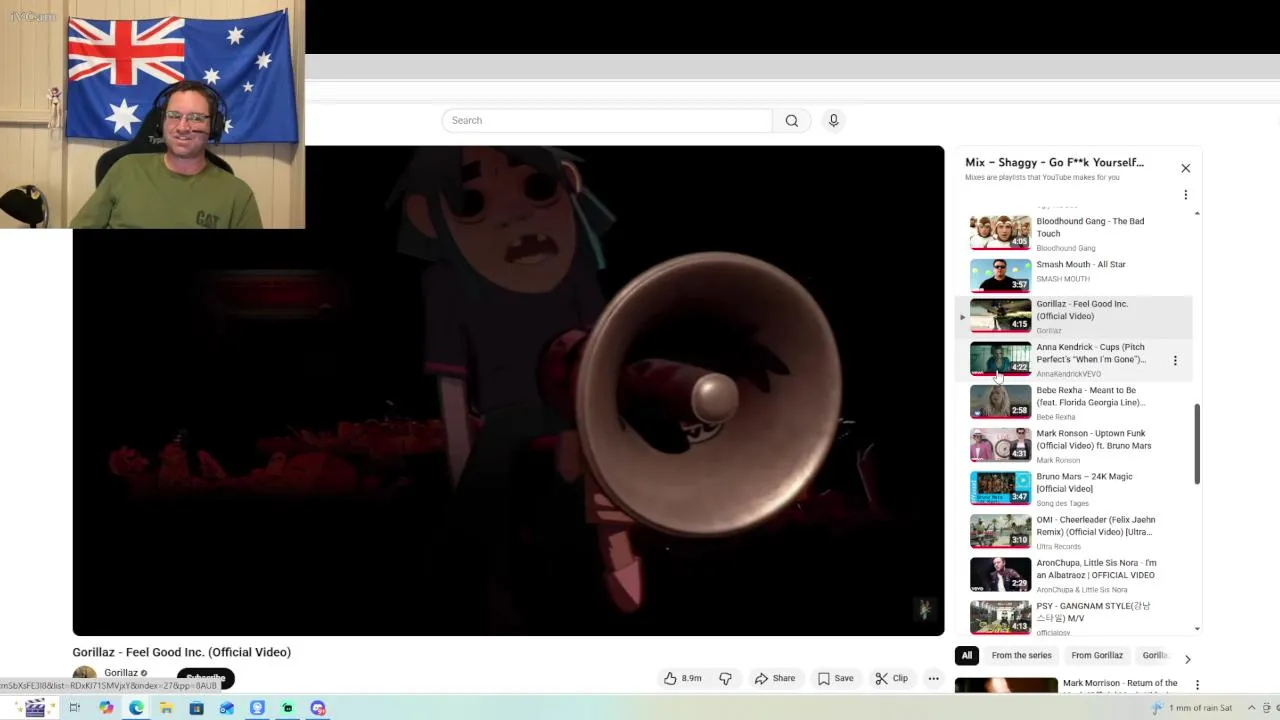Click the search magnifier icon button
Screen dimensions: 1280x720
[791, 121]
